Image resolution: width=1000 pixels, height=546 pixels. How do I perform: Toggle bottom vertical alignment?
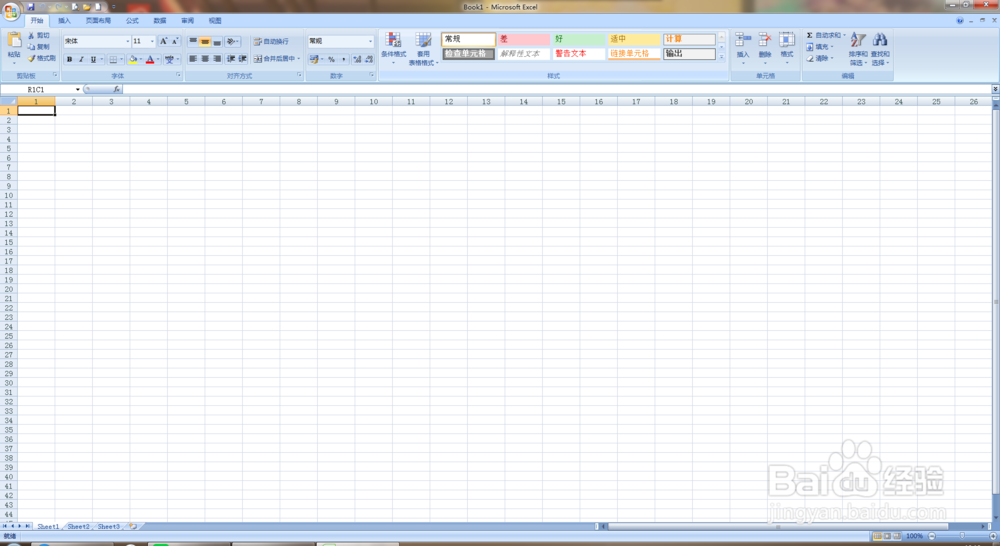coord(217,41)
